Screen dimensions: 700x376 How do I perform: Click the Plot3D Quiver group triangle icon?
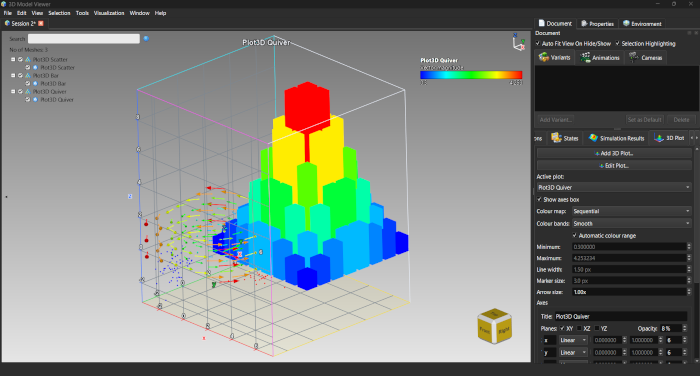(x=28, y=92)
